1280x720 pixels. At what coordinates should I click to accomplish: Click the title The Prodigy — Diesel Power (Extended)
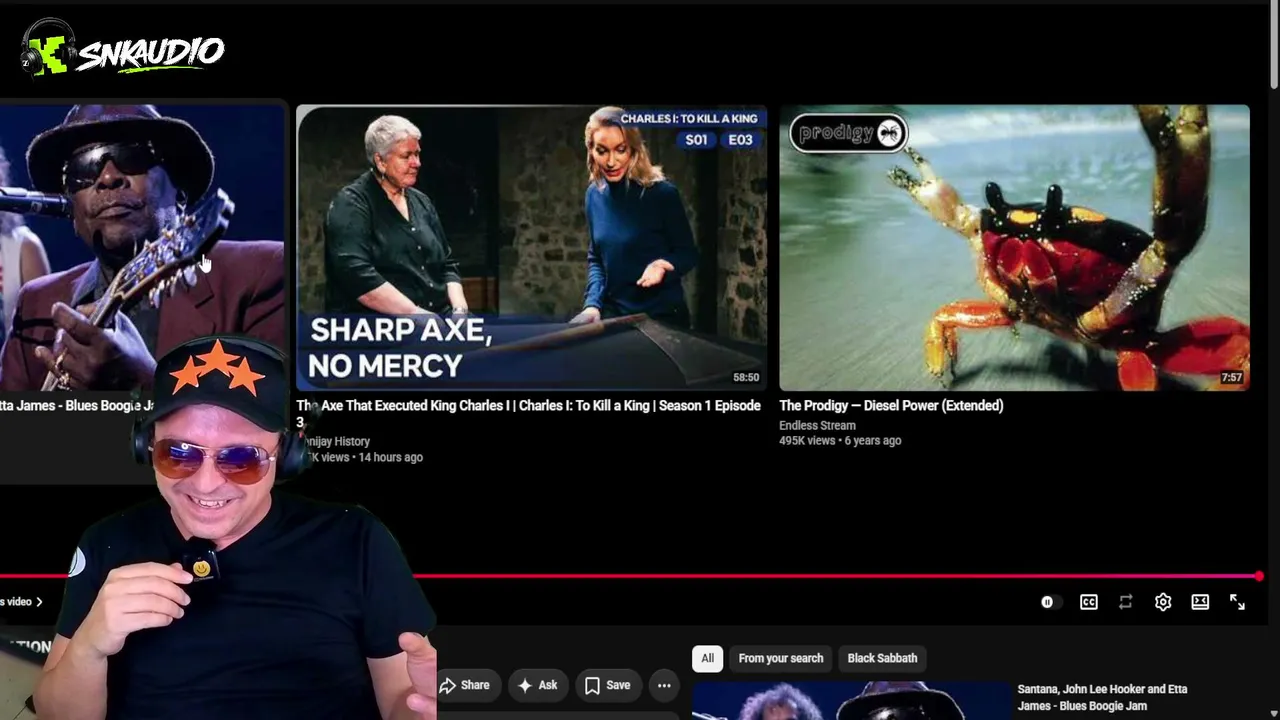point(891,405)
